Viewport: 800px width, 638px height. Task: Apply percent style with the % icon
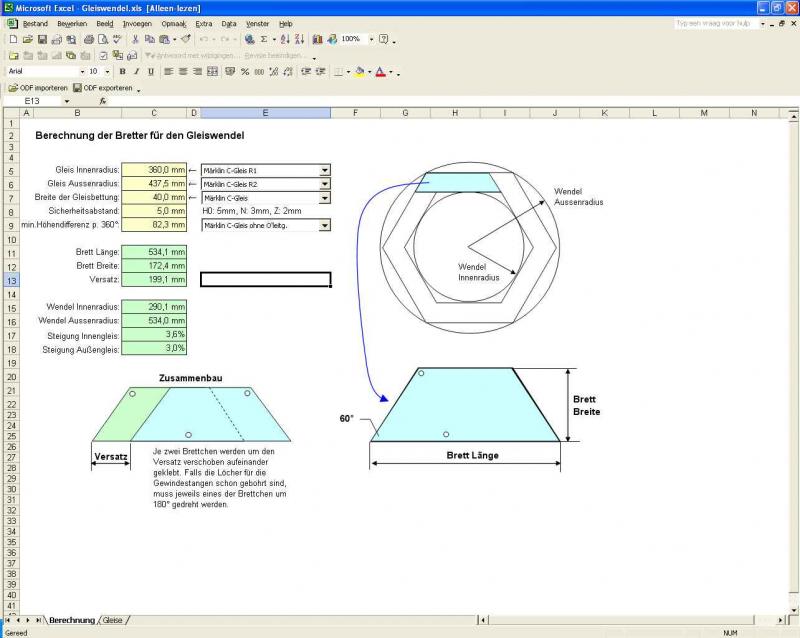pos(245,72)
